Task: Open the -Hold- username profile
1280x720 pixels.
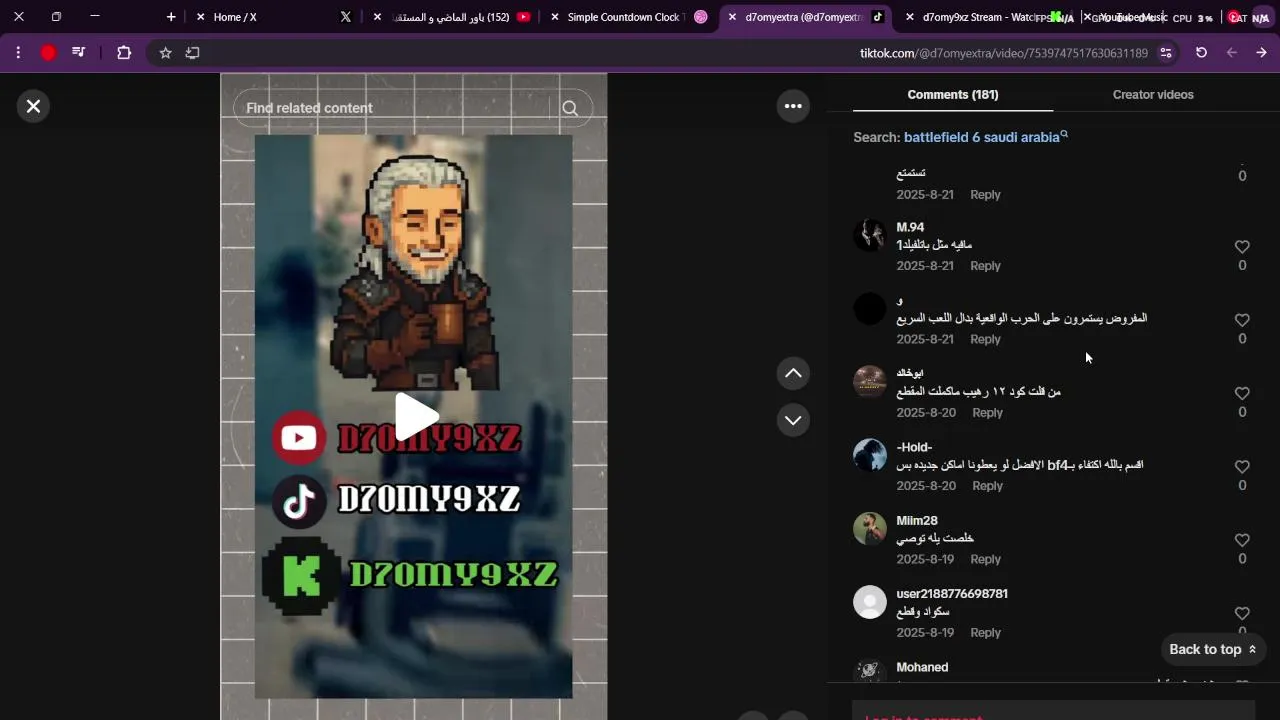Action: tap(914, 447)
